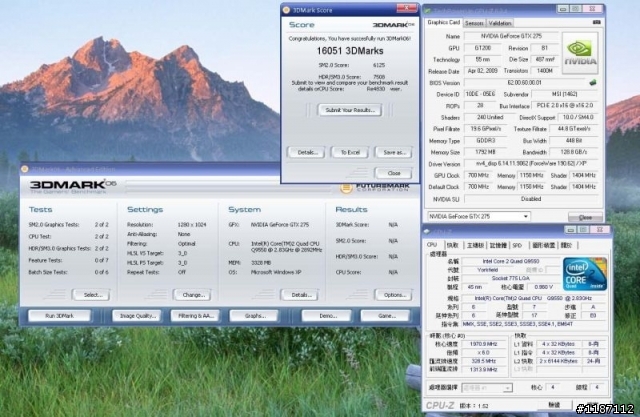Export the score with To Excel button
Image resolution: width=640 pixels, height=417 pixels.
(x=350, y=152)
